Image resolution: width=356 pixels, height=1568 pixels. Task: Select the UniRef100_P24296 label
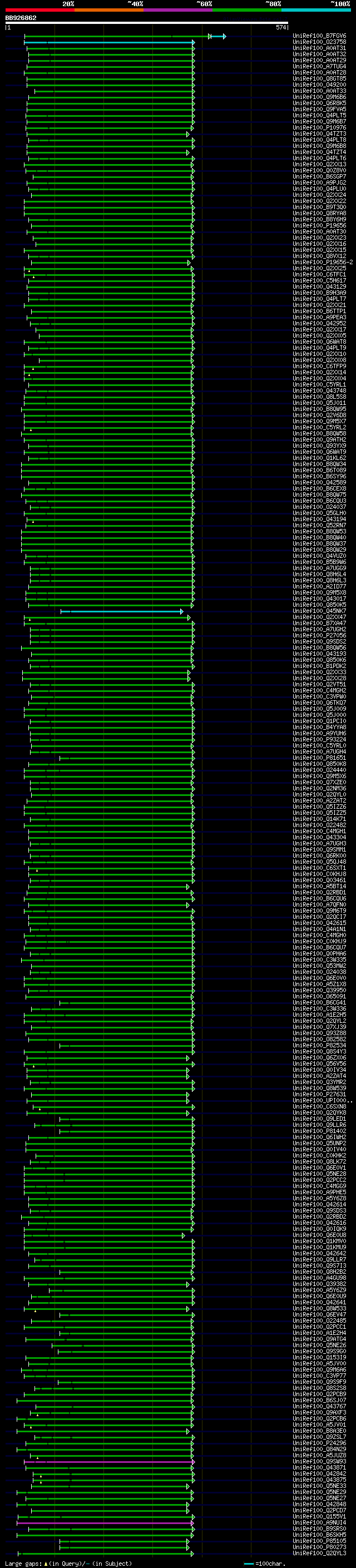(x=319, y=1443)
